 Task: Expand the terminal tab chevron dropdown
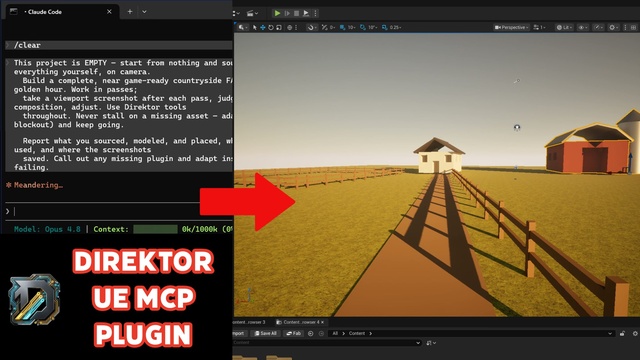click(x=144, y=12)
